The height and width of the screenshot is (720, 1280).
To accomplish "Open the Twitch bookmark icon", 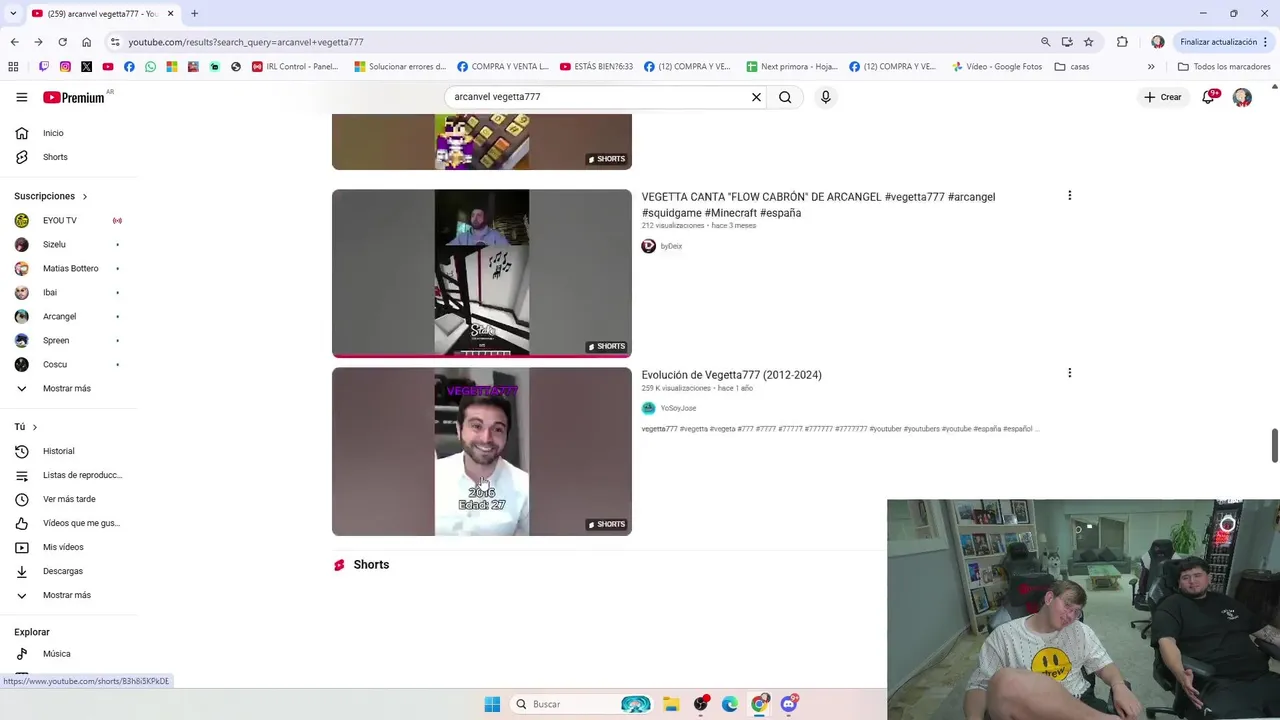I will 44,67.
